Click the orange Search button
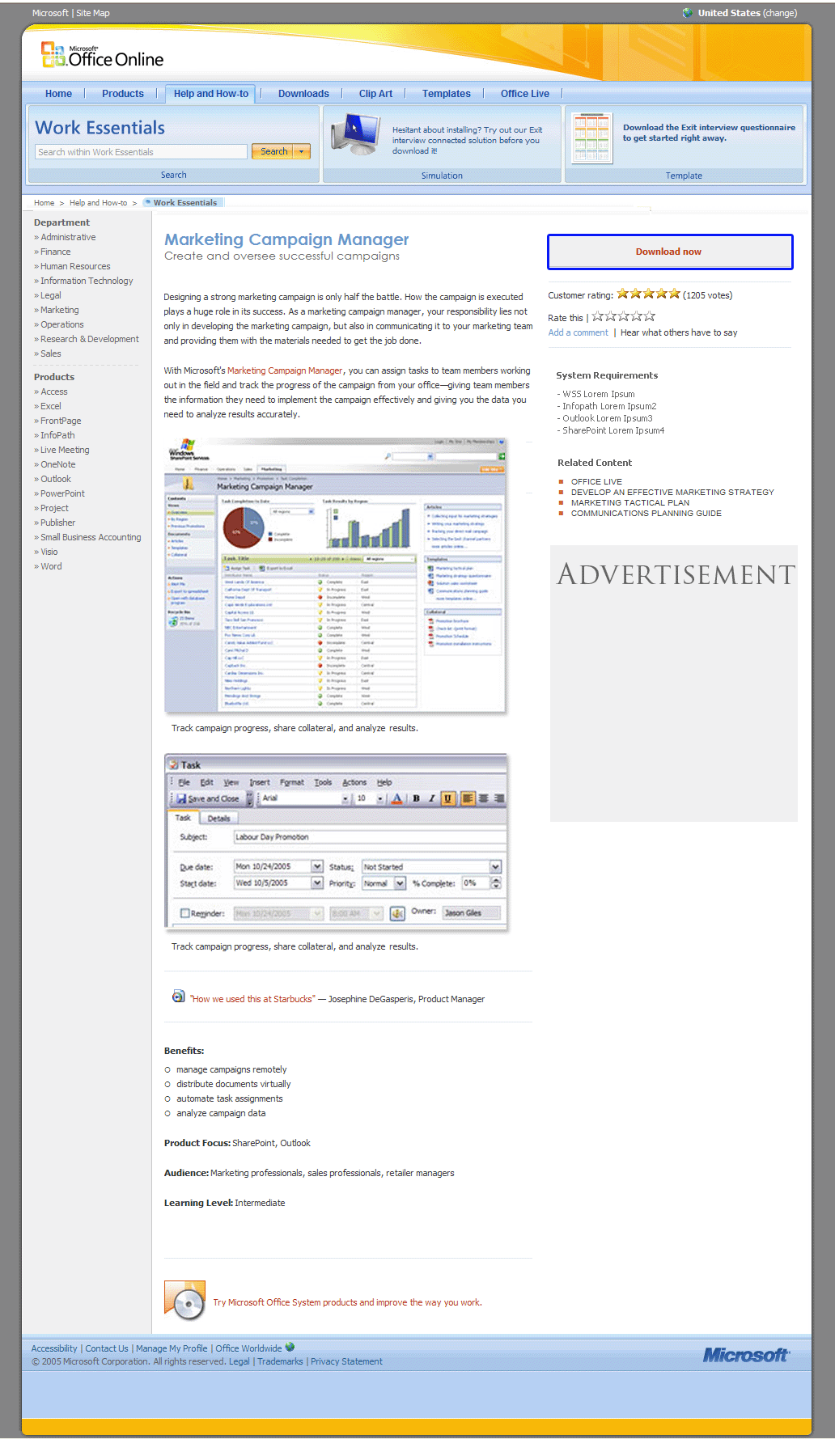Screen dimensions: 835x1456 (273, 151)
